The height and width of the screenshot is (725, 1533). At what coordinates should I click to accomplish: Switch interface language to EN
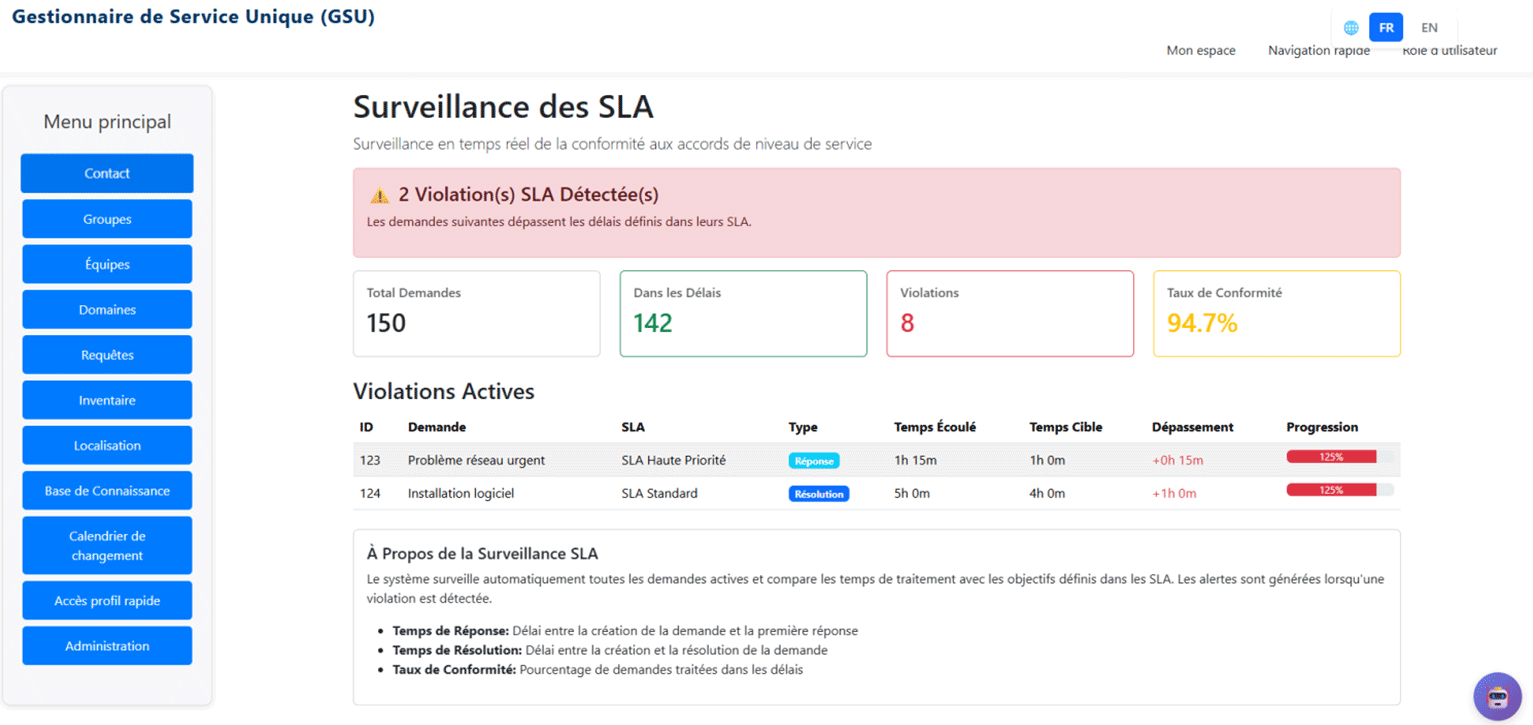click(x=1429, y=27)
